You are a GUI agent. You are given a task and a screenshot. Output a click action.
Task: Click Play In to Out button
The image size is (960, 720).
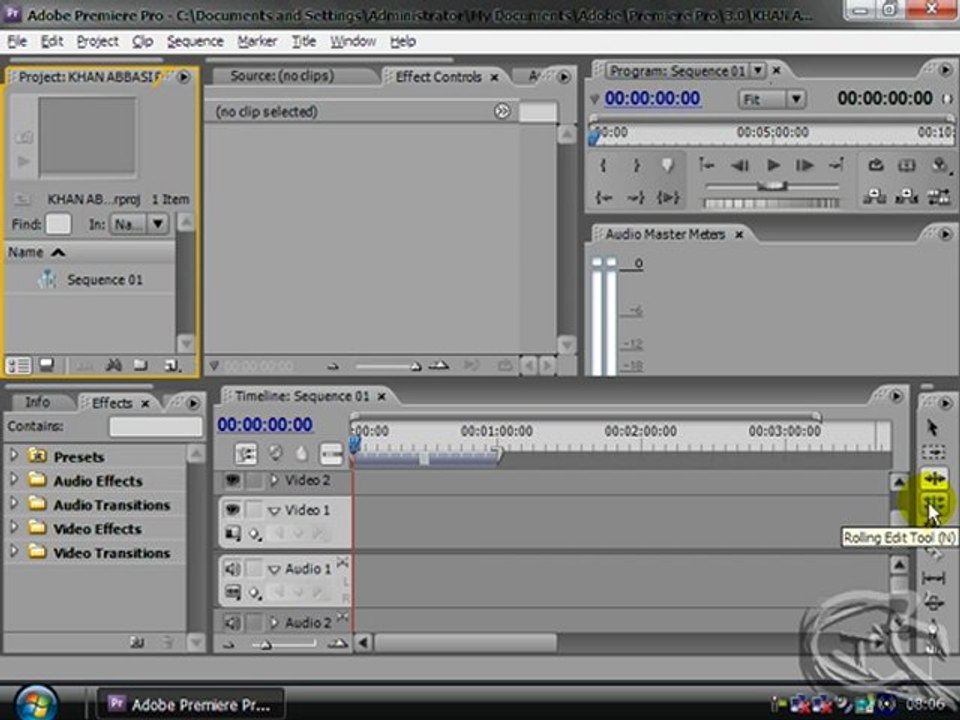pos(668,197)
